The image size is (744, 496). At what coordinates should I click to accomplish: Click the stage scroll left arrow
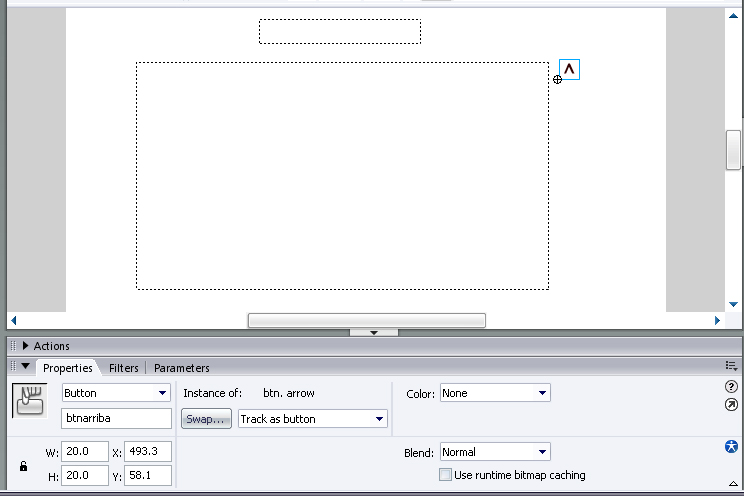tap(14, 320)
